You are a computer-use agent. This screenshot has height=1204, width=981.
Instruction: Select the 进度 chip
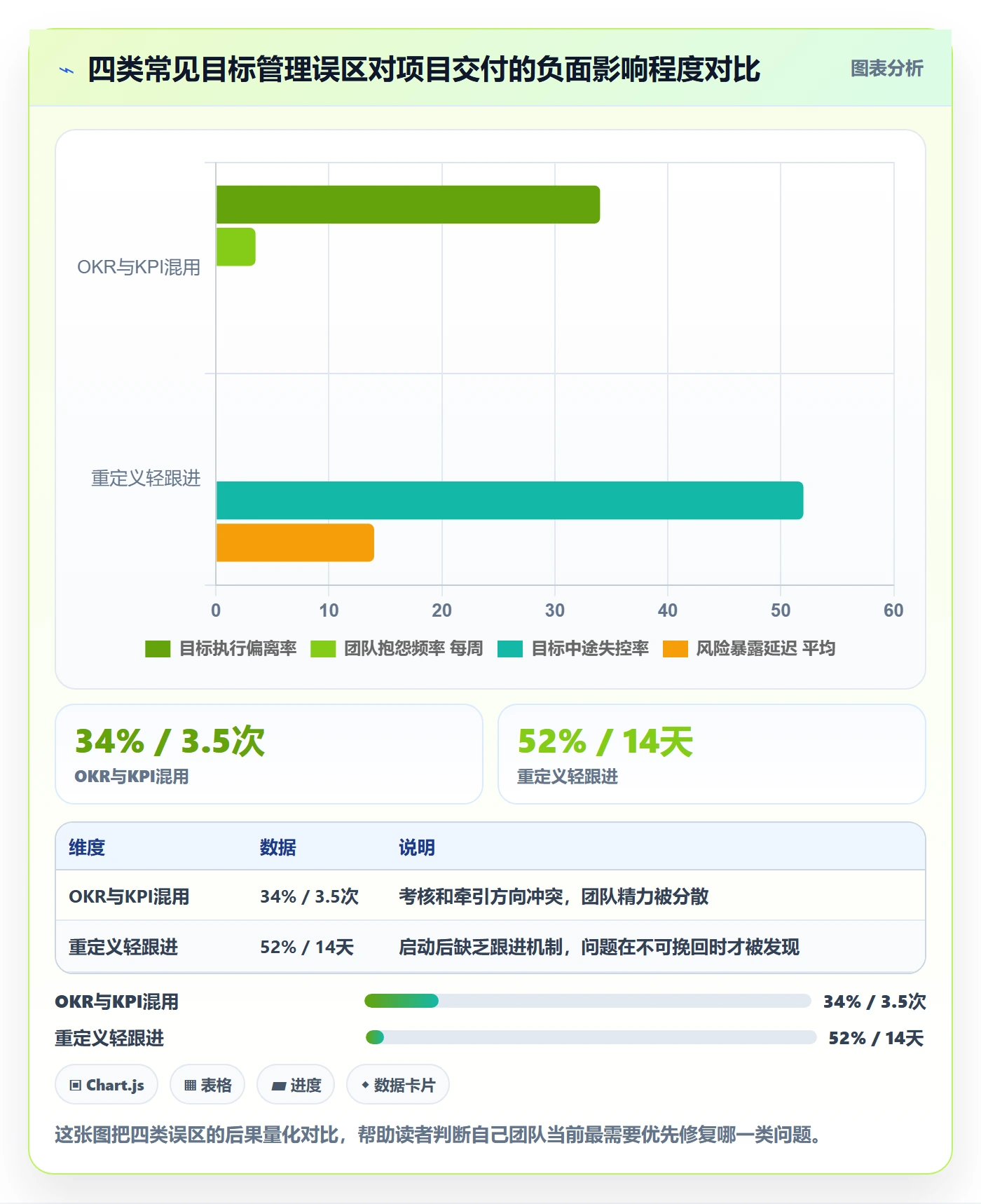point(296,1085)
